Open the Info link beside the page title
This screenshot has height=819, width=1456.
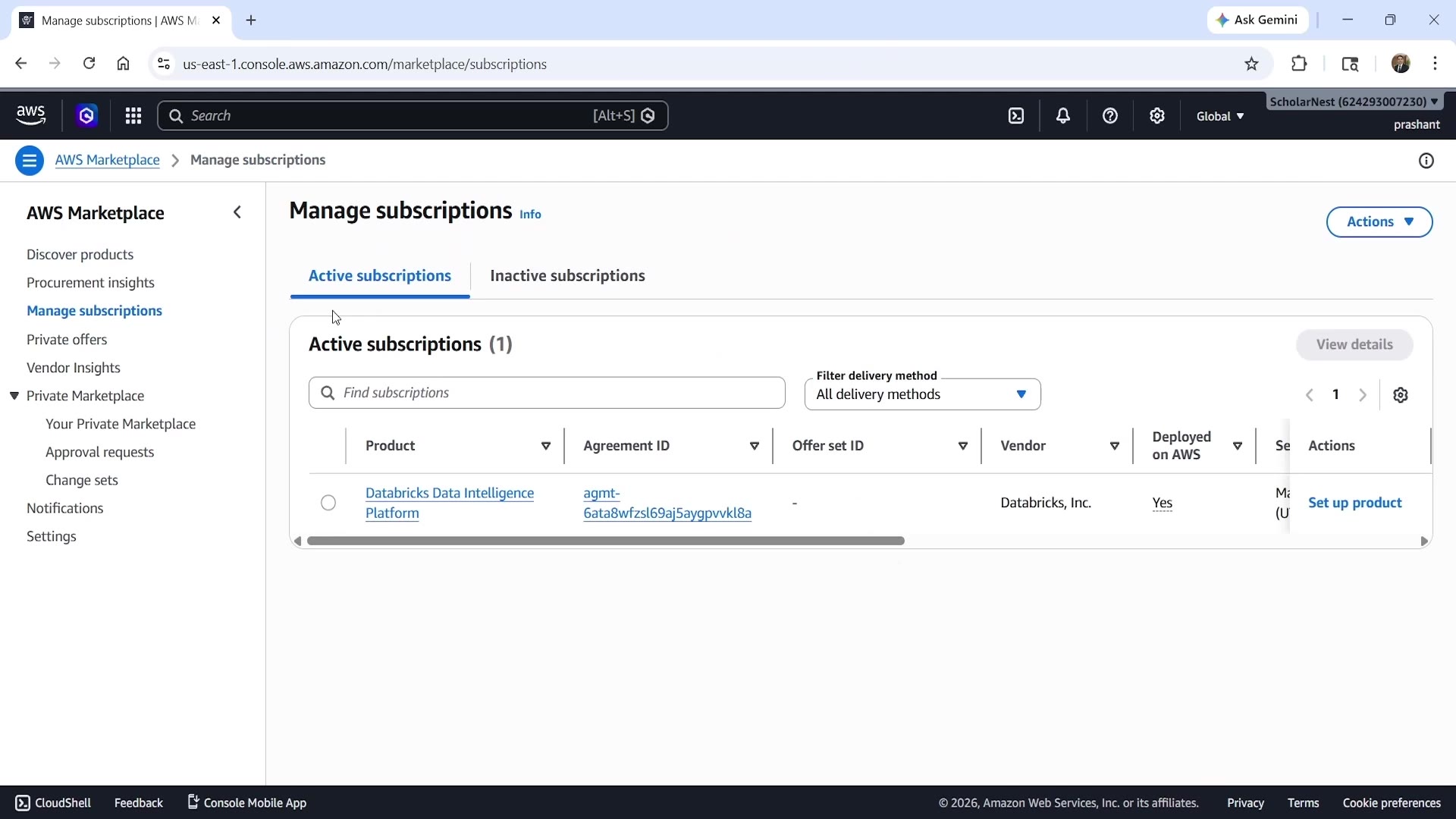[530, 215]
